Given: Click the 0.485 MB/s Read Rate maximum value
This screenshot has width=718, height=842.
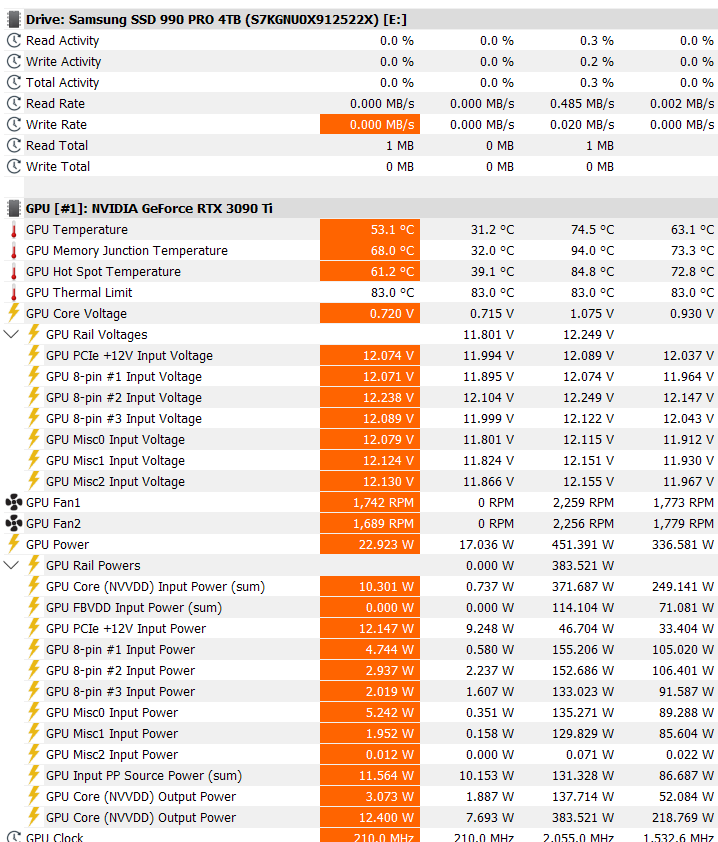Looking at the screenshot, I should 582,104.
